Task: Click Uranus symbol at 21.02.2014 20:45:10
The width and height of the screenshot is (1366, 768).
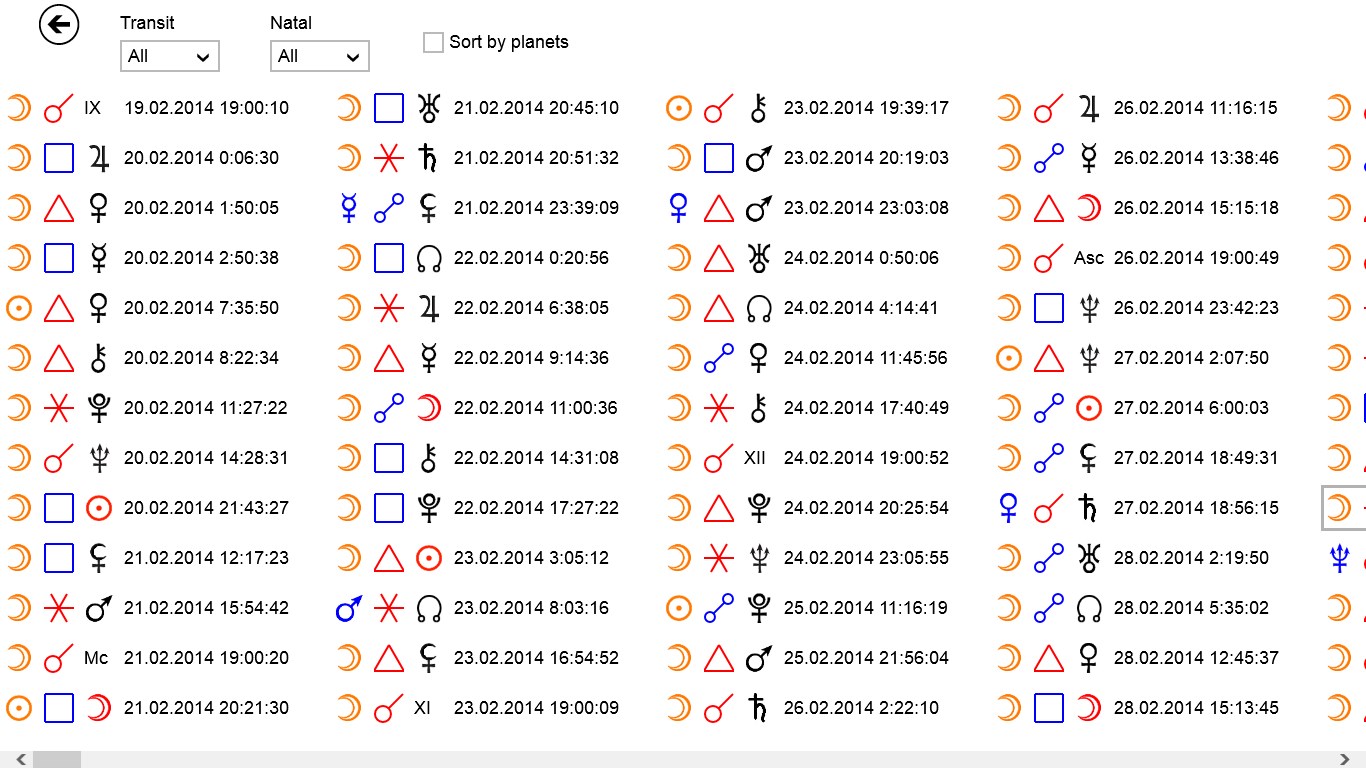Action: pyautogui.click(x=429, y=108)
